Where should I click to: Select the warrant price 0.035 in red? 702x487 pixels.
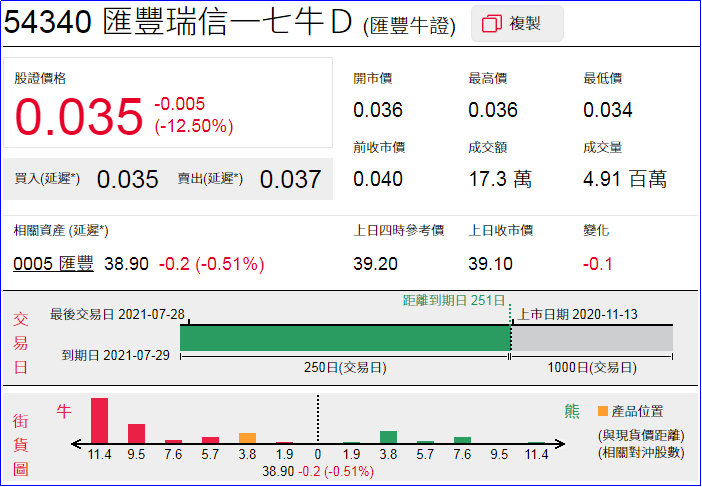[79, 116]
